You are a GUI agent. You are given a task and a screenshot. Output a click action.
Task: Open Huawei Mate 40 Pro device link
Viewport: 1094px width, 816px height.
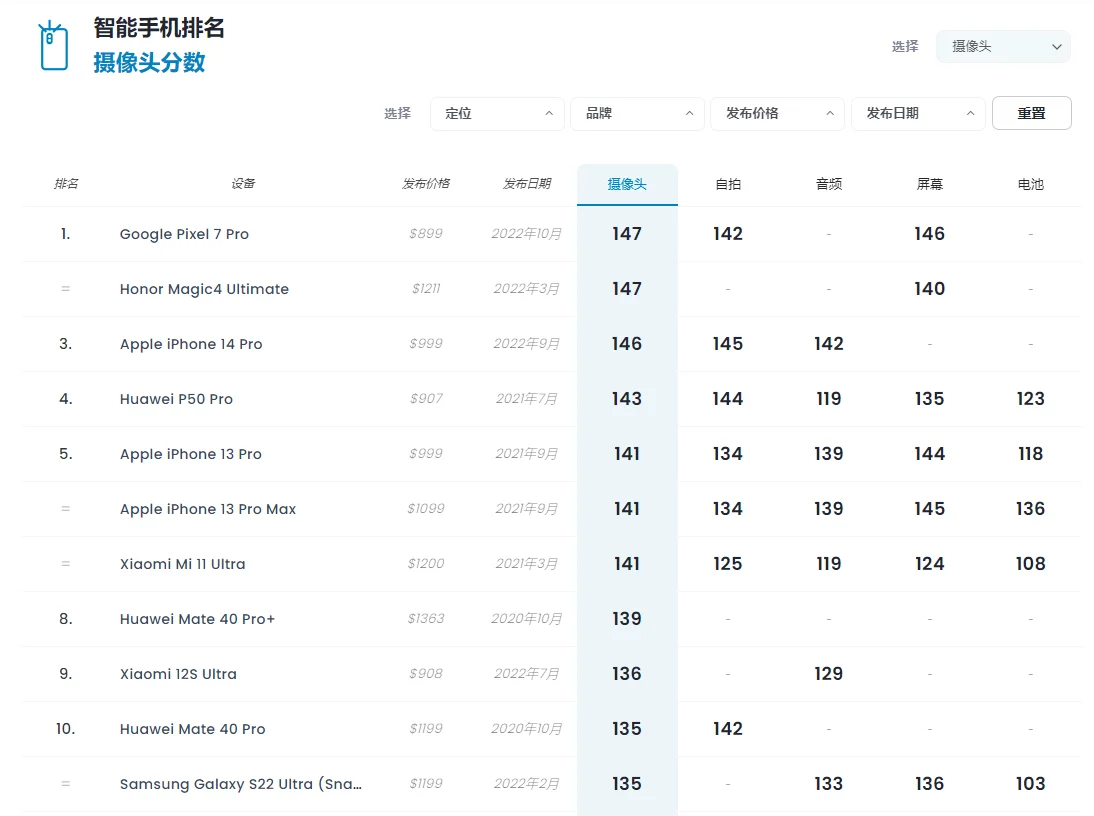coord(193,730)
